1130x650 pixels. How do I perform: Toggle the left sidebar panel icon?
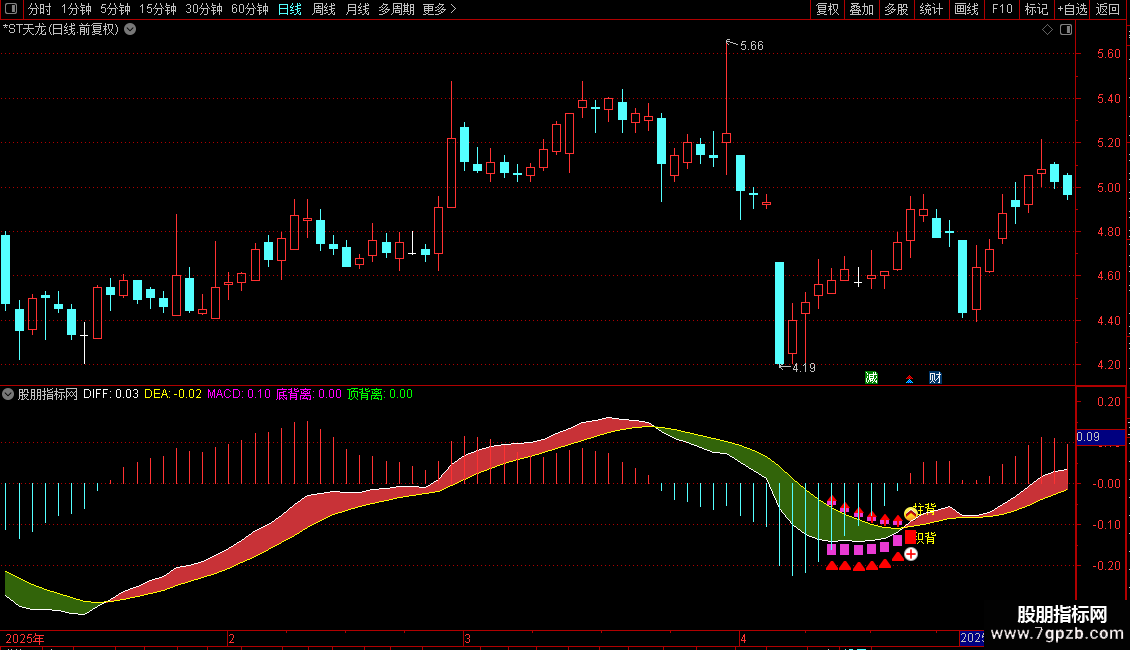point(11,9)
